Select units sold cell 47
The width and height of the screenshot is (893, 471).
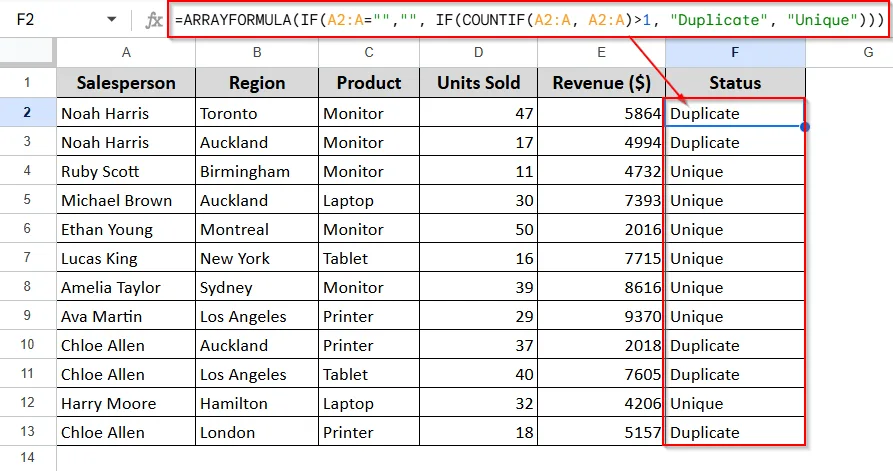[x=478, y=113]
